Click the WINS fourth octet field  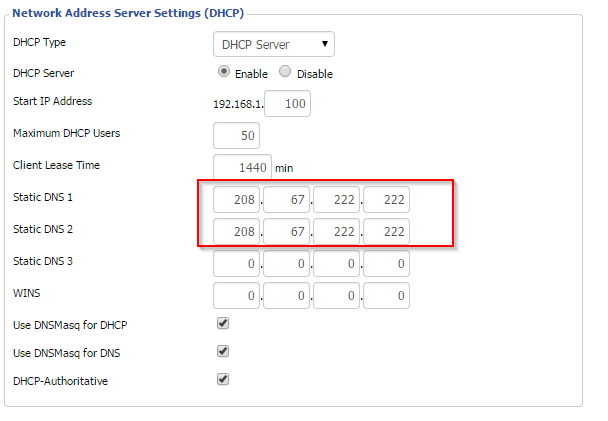coord(386,296)
